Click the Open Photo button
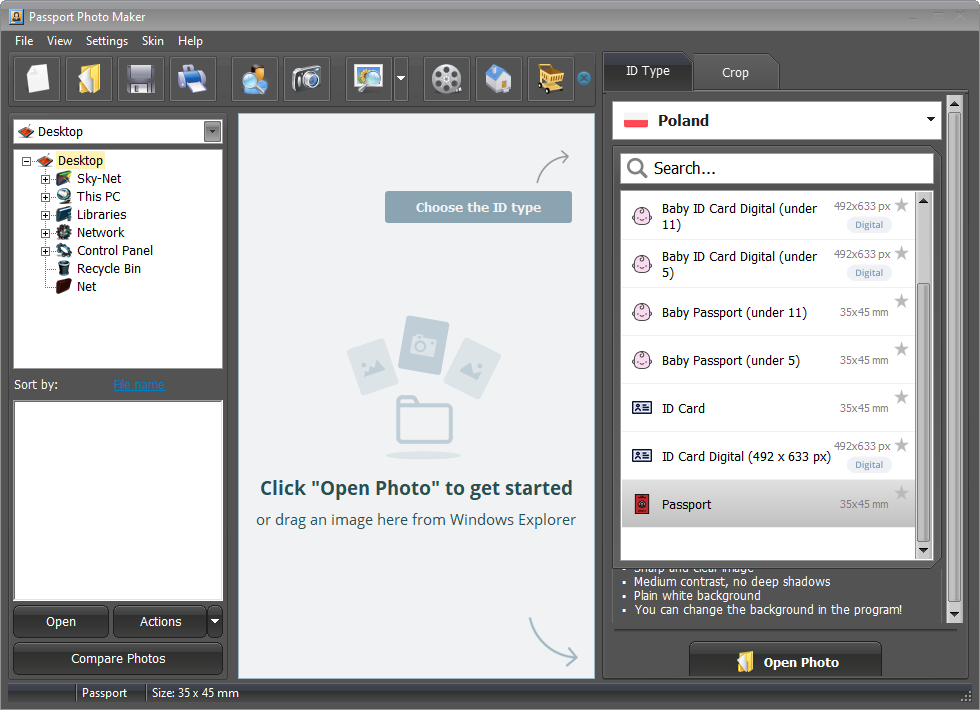 pyautogui.click(x=786, y=661)
